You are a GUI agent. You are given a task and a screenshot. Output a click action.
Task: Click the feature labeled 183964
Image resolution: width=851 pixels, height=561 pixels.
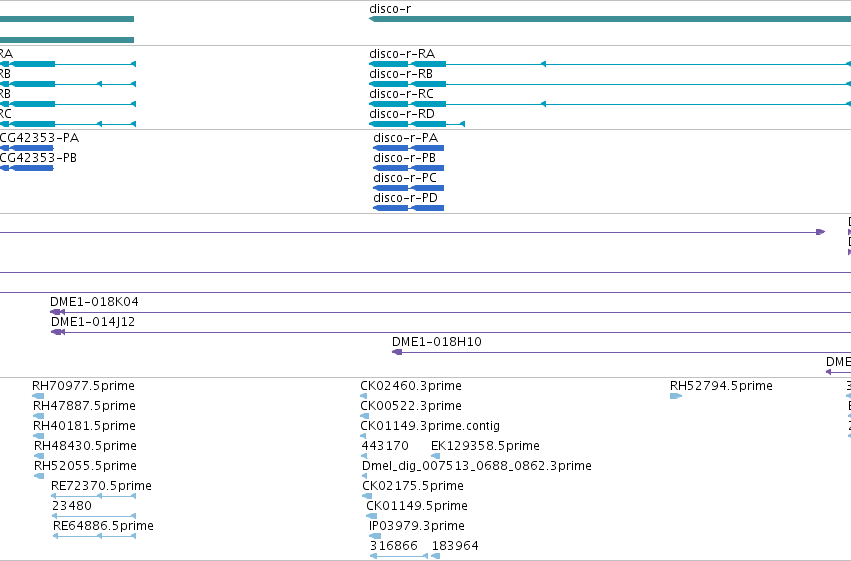pyautogui.click(x=455, y=546)
